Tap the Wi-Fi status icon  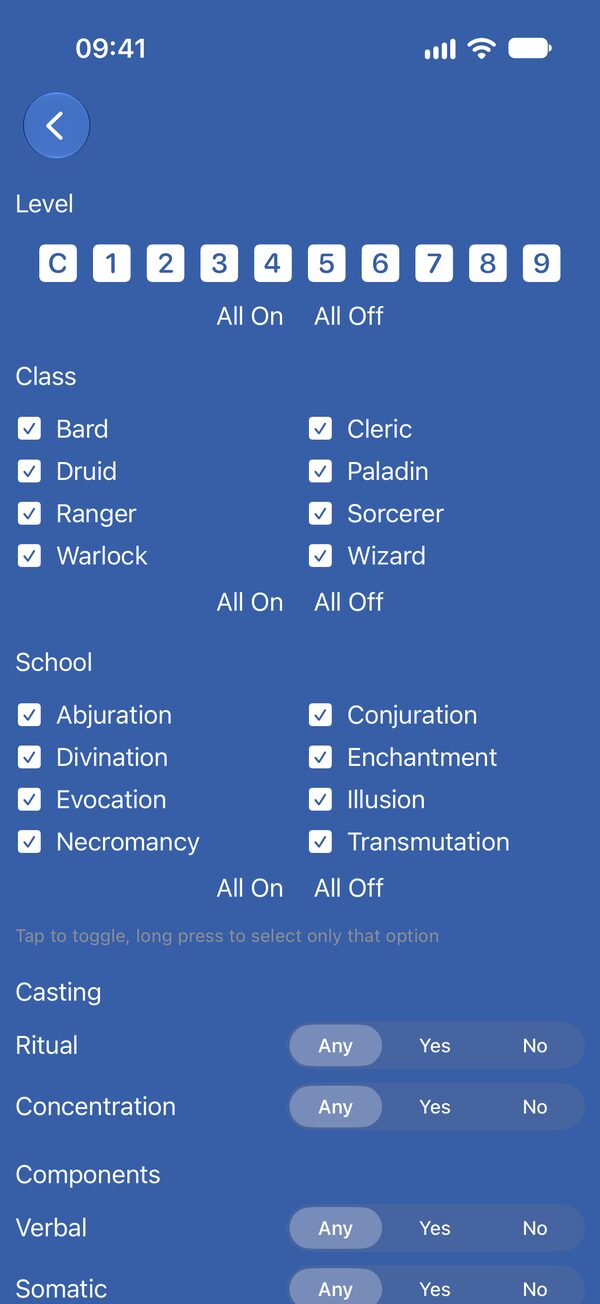(x=482, y=48)
